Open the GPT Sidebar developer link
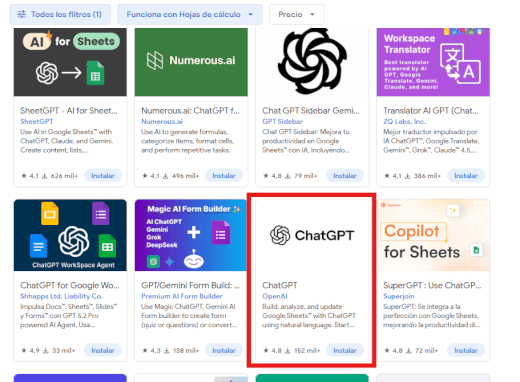Screen dimensions: 520x382 (x=282, y=121)
